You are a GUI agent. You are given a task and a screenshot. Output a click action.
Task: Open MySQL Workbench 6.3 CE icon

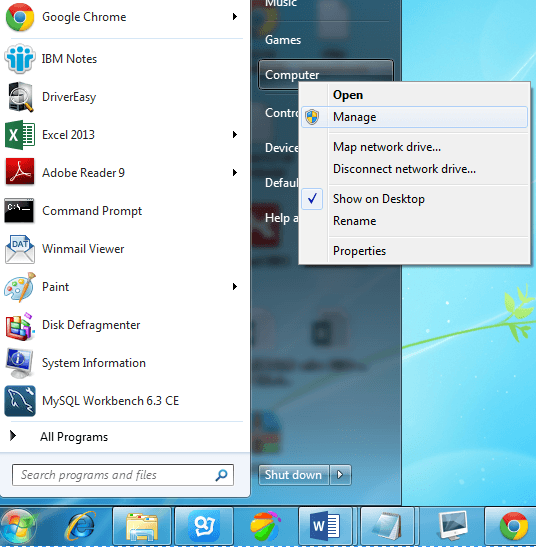click(x=20, y=401)
